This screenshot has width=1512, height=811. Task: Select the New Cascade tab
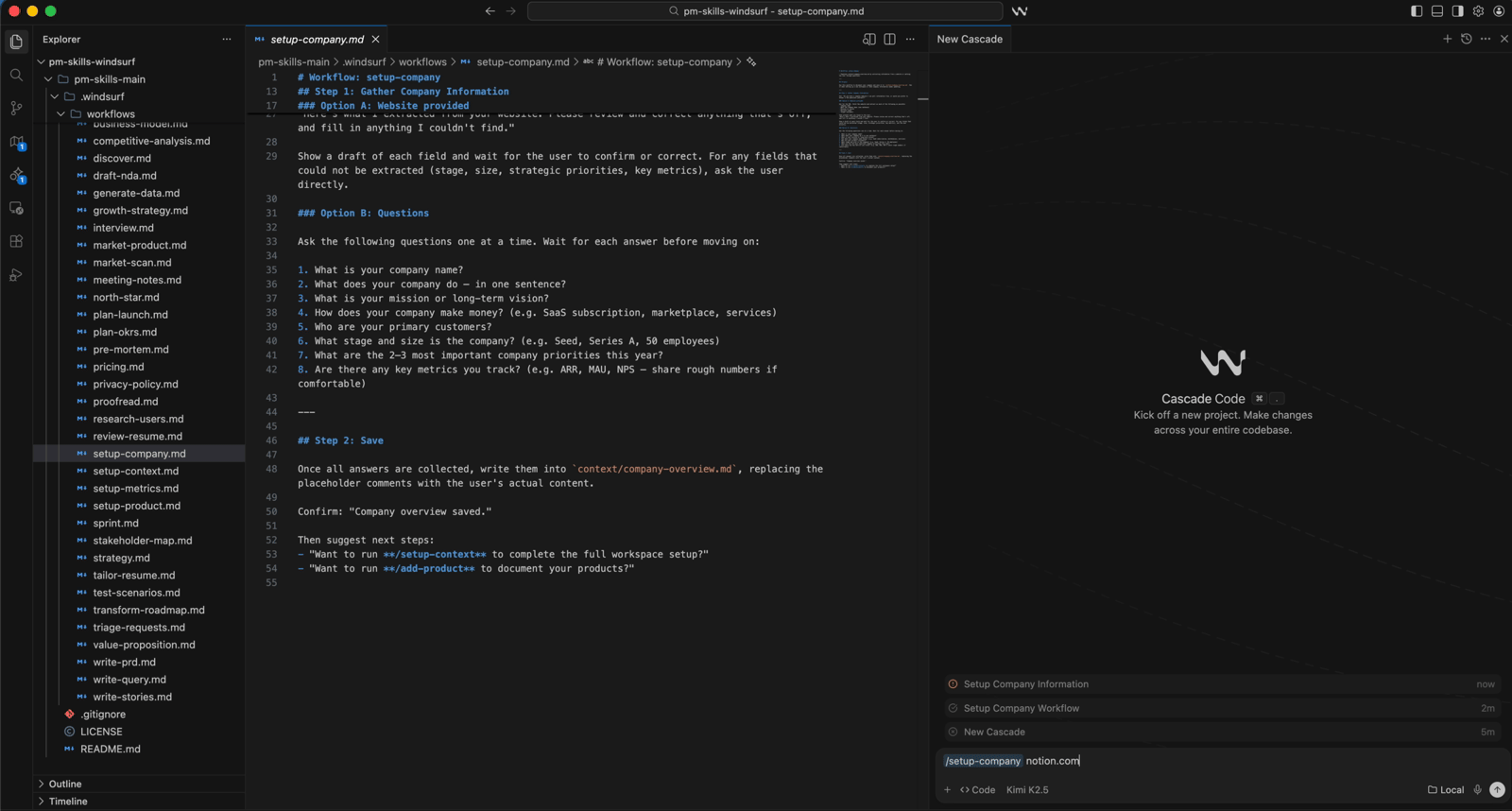pyautogui.click(x=970, y=39)
